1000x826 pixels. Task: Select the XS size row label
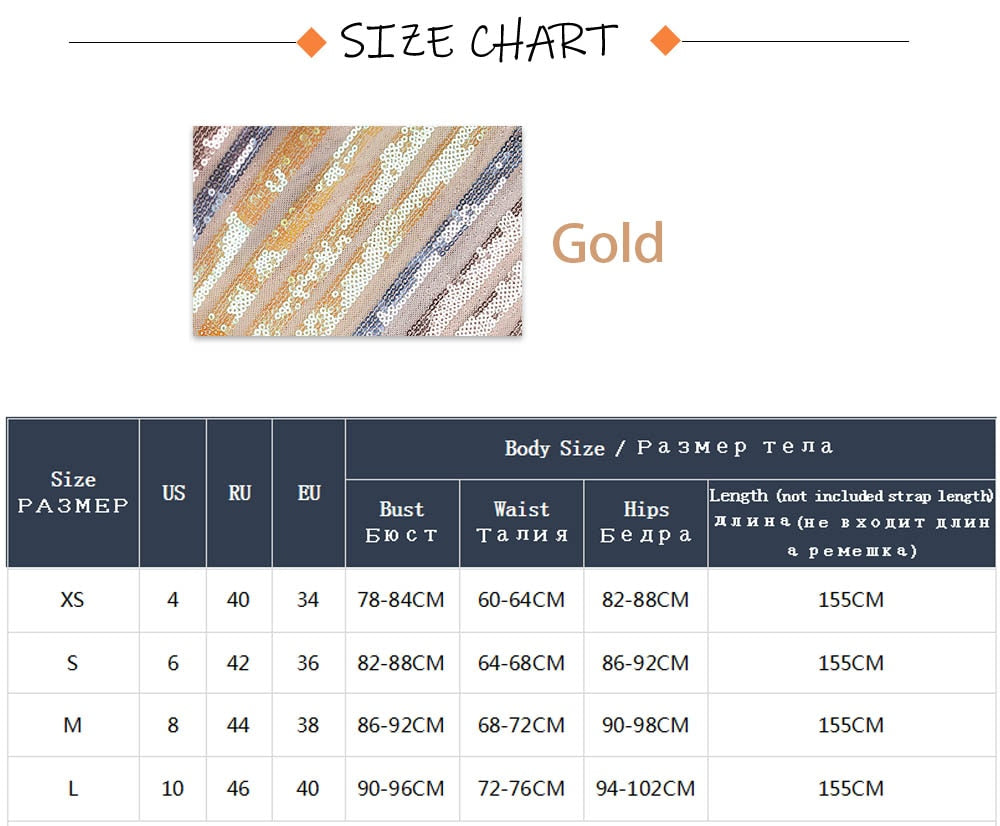pos(73,600)
